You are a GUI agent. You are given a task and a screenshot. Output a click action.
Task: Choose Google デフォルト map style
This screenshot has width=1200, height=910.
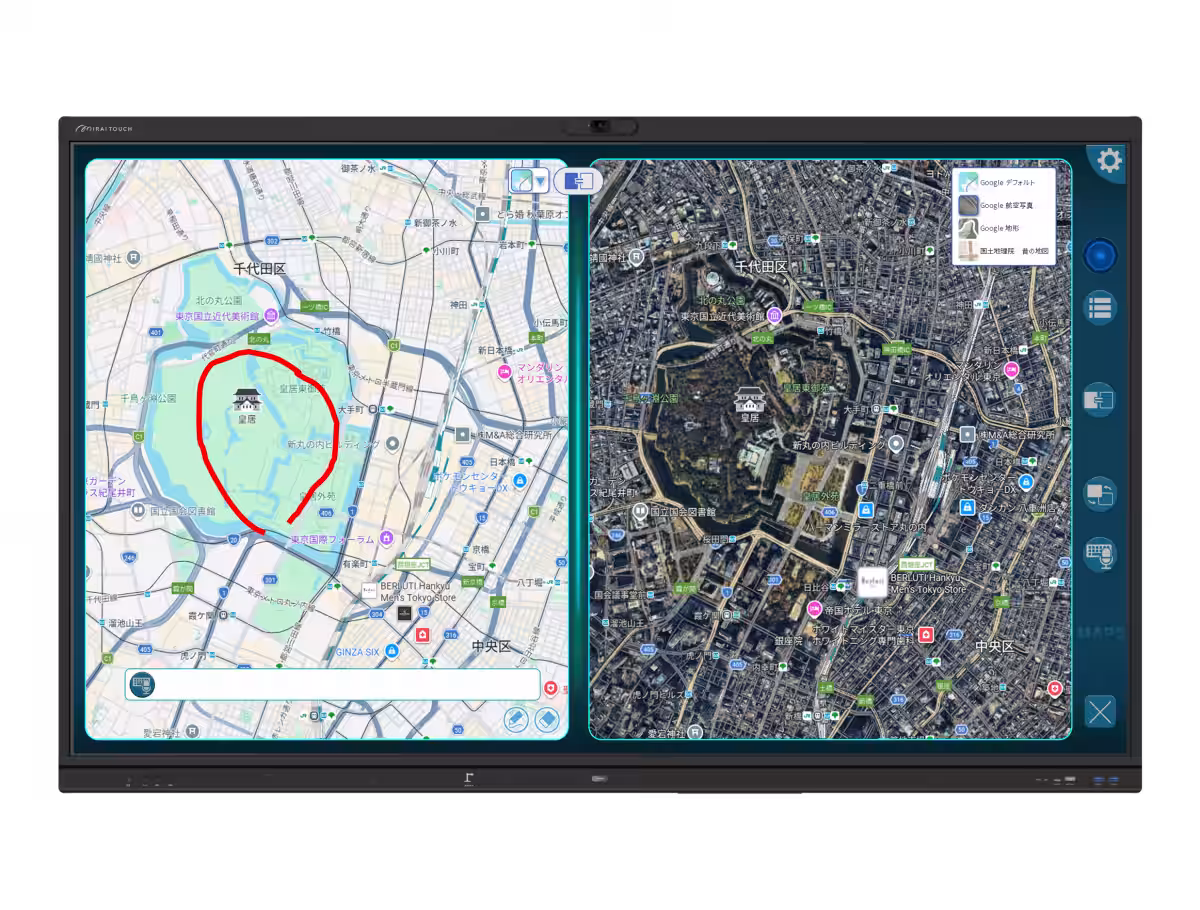pos(1004,183)
